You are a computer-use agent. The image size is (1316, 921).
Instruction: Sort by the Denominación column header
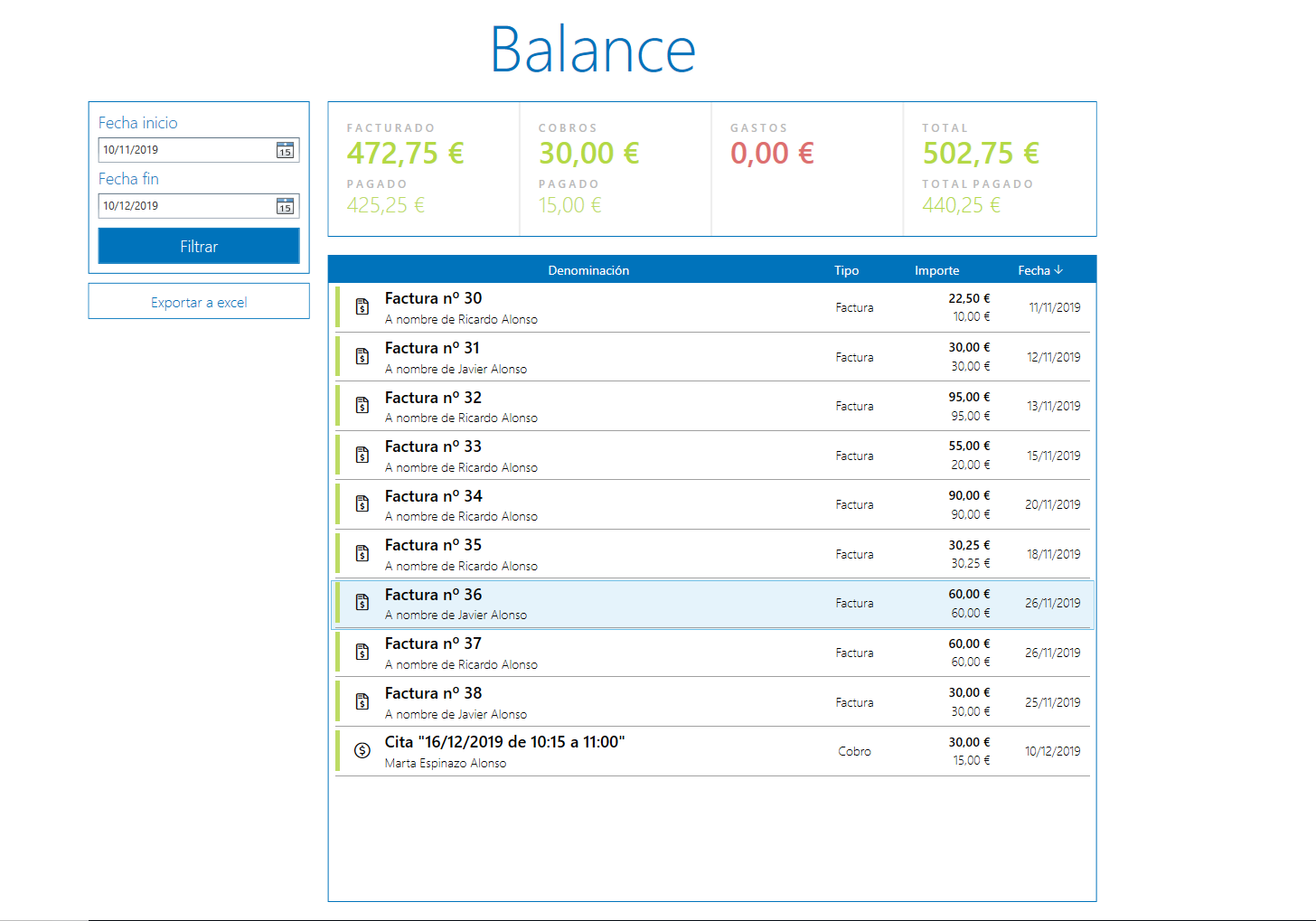tap(588, 270)
